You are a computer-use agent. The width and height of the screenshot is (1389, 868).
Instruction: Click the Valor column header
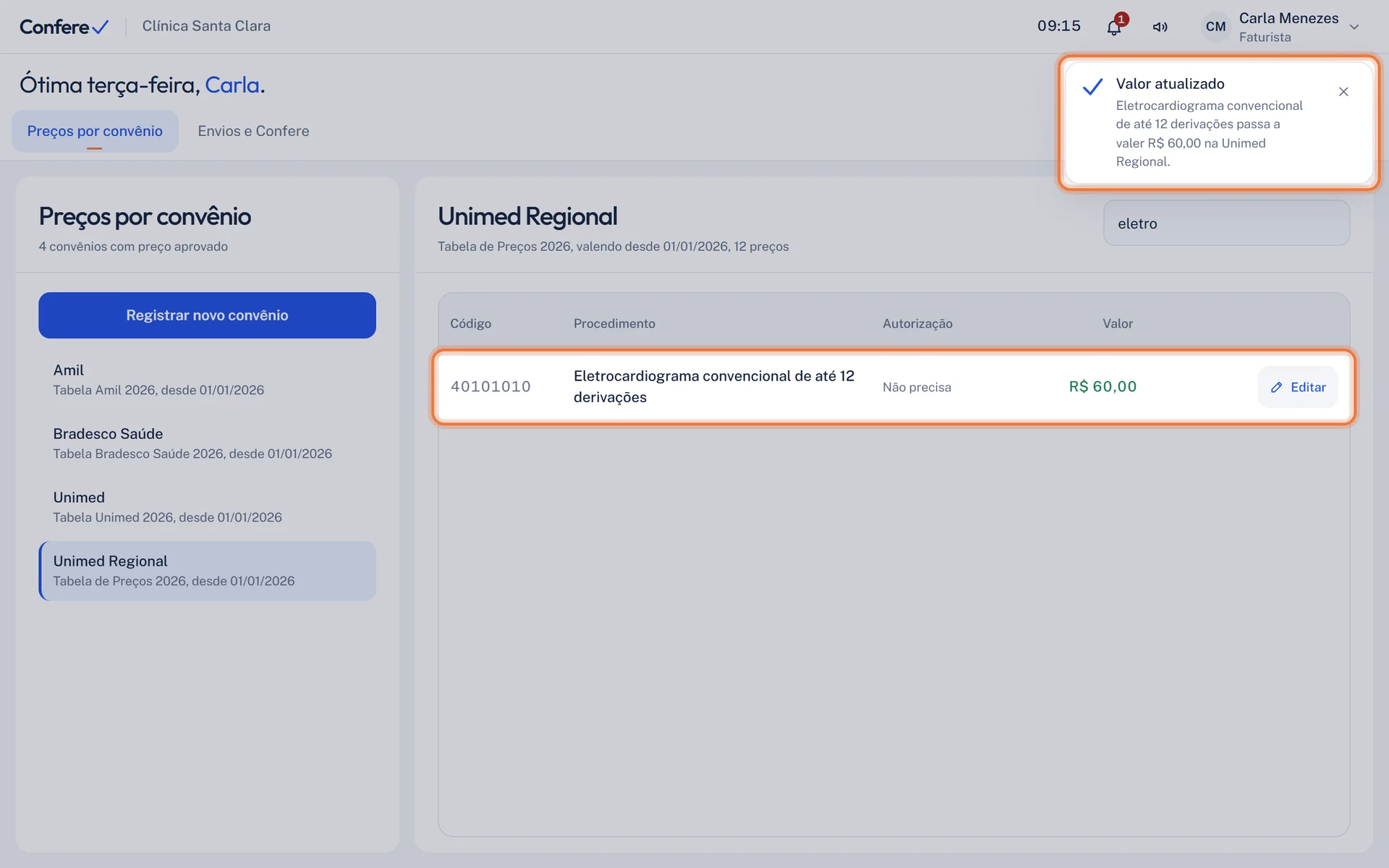(1118, 323)
